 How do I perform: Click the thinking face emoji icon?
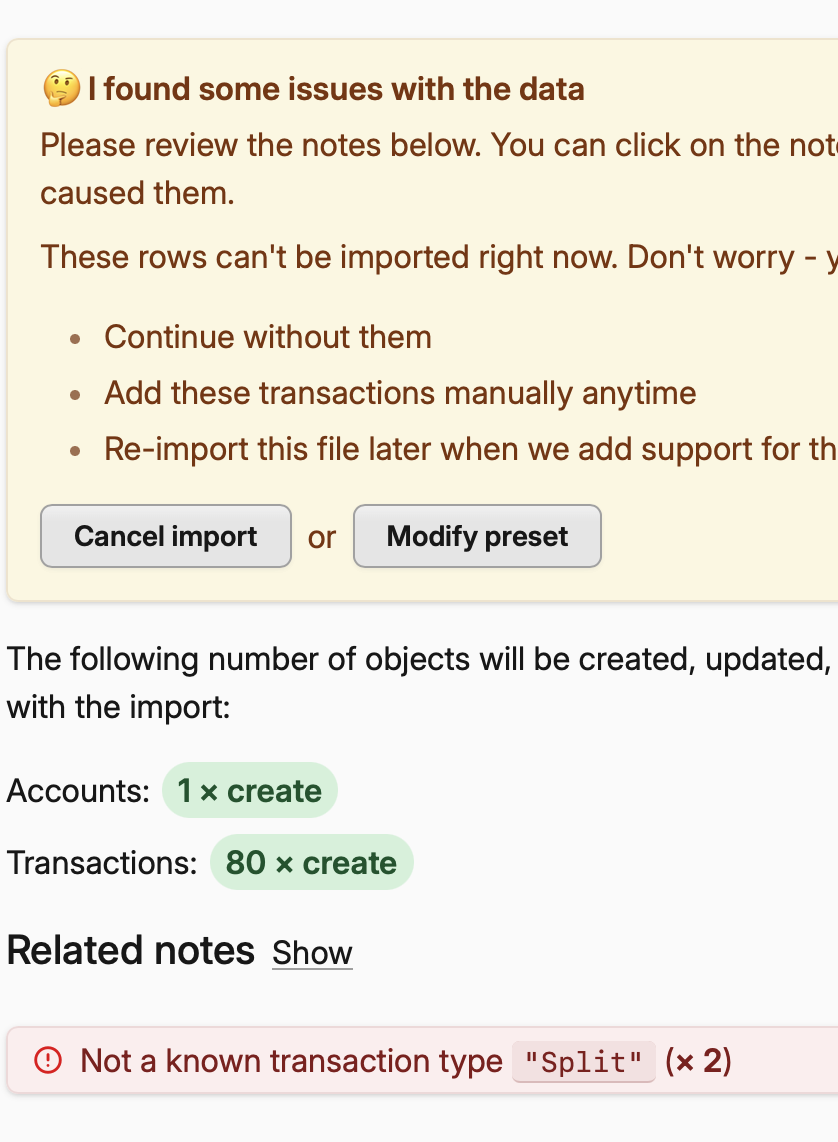point(61,89)
